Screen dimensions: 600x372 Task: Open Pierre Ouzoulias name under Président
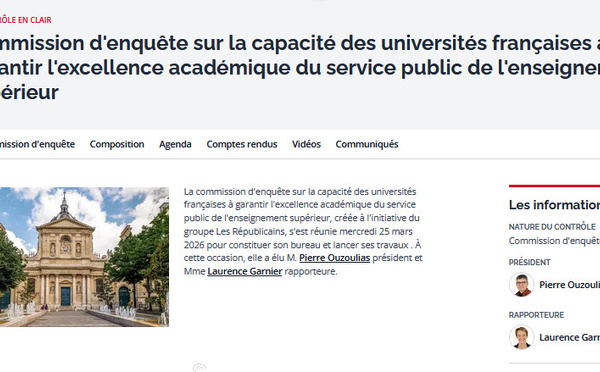[x=569, y=285]
